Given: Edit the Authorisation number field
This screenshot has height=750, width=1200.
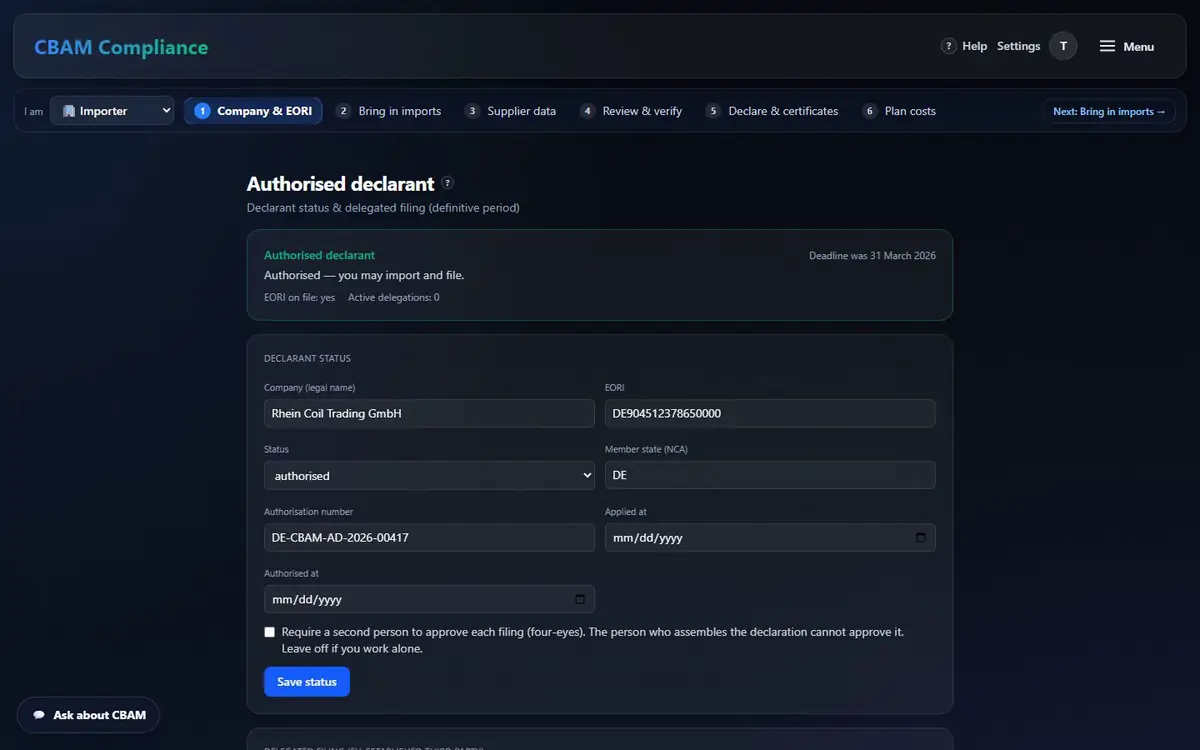Looking at the screenshot, I should 429,537.
